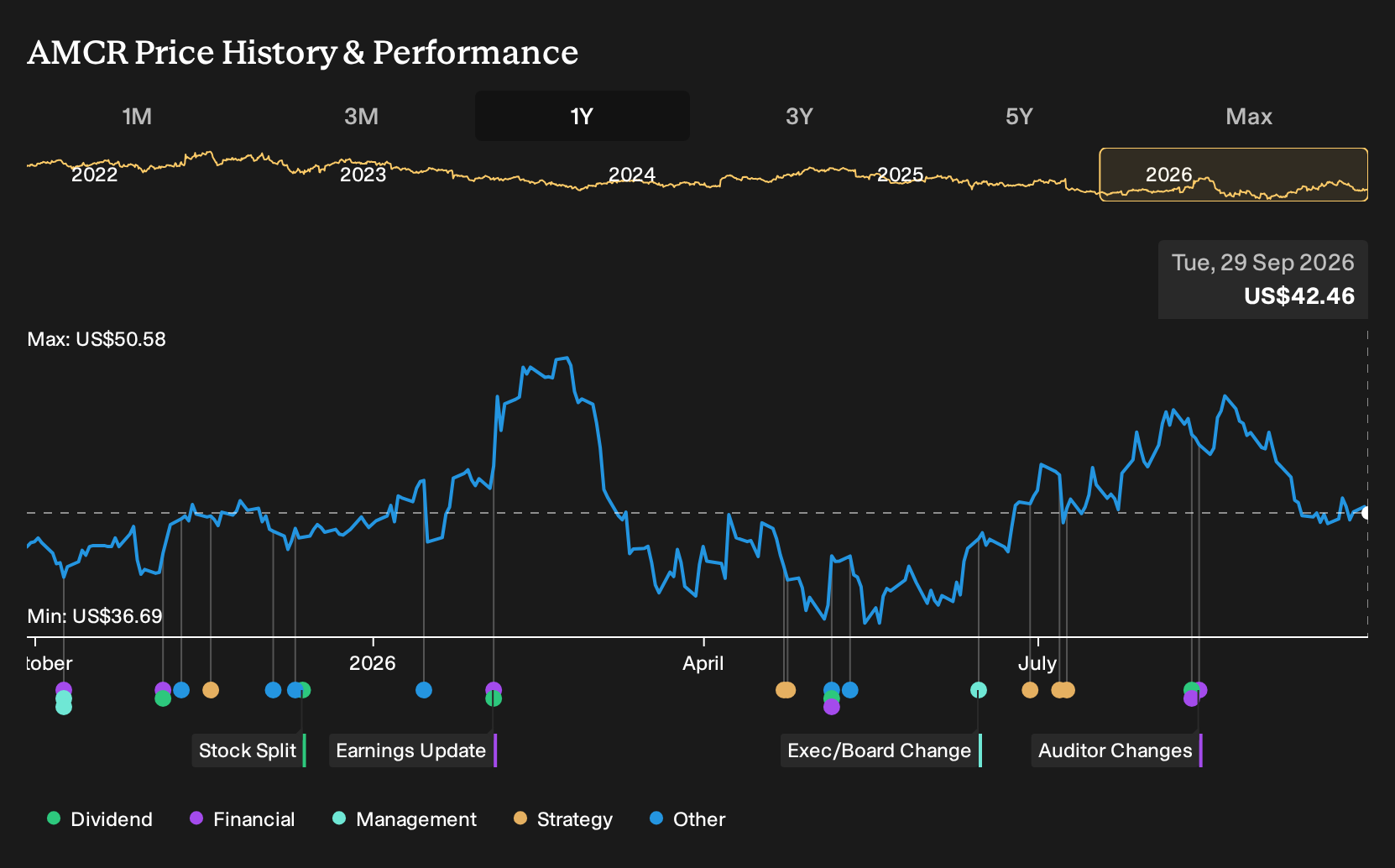Select the lone orange Strategy marker before 2026

[211, 690]
